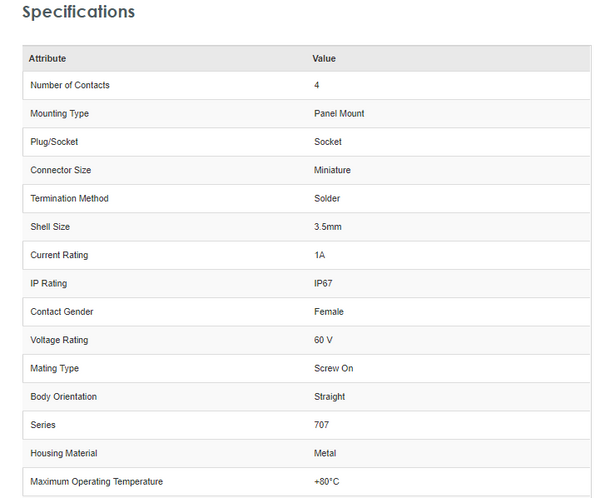Click the Straight orientation value

click(329, 397)
